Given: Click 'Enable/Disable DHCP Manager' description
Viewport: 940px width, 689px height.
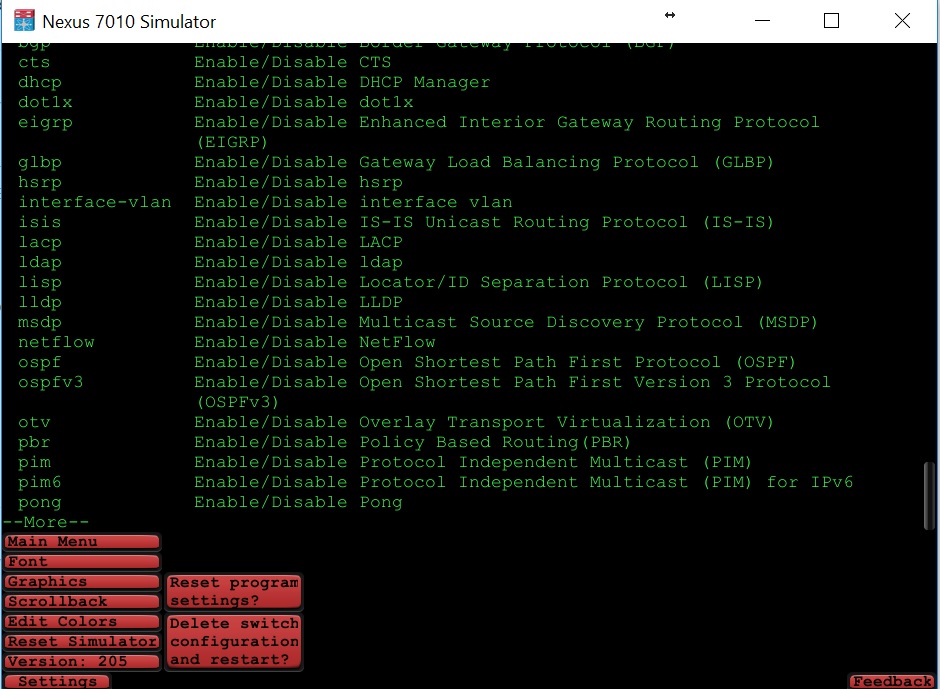Looking at the screenshot, I should pyautogui.click(x=342, y=83).
